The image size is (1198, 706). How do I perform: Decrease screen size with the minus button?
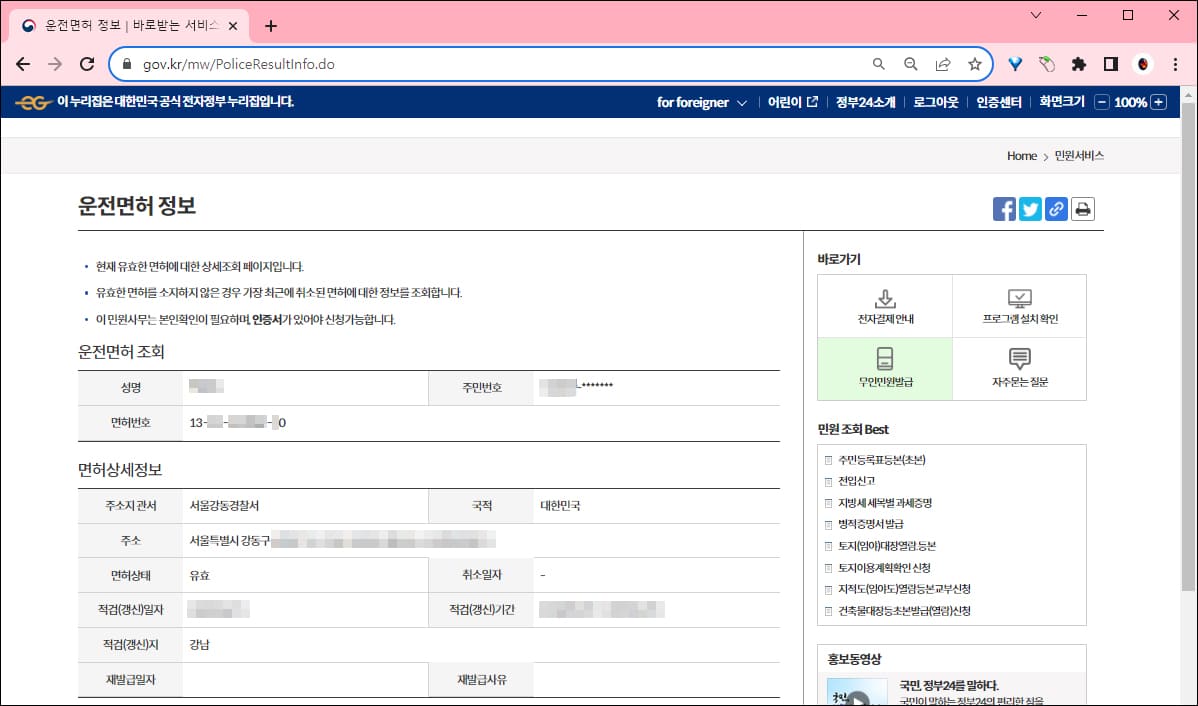[1101, 102]
